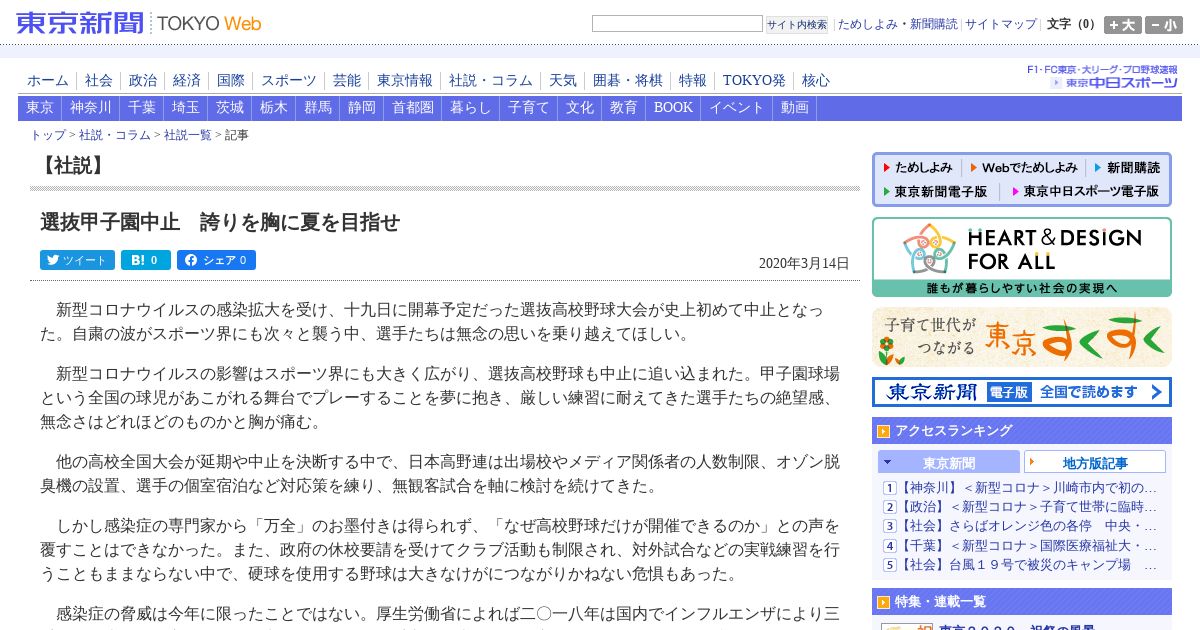Select 茨城 in the regional bar
This screenshot has height=630, width=1200.
click(x=230, y=108)
